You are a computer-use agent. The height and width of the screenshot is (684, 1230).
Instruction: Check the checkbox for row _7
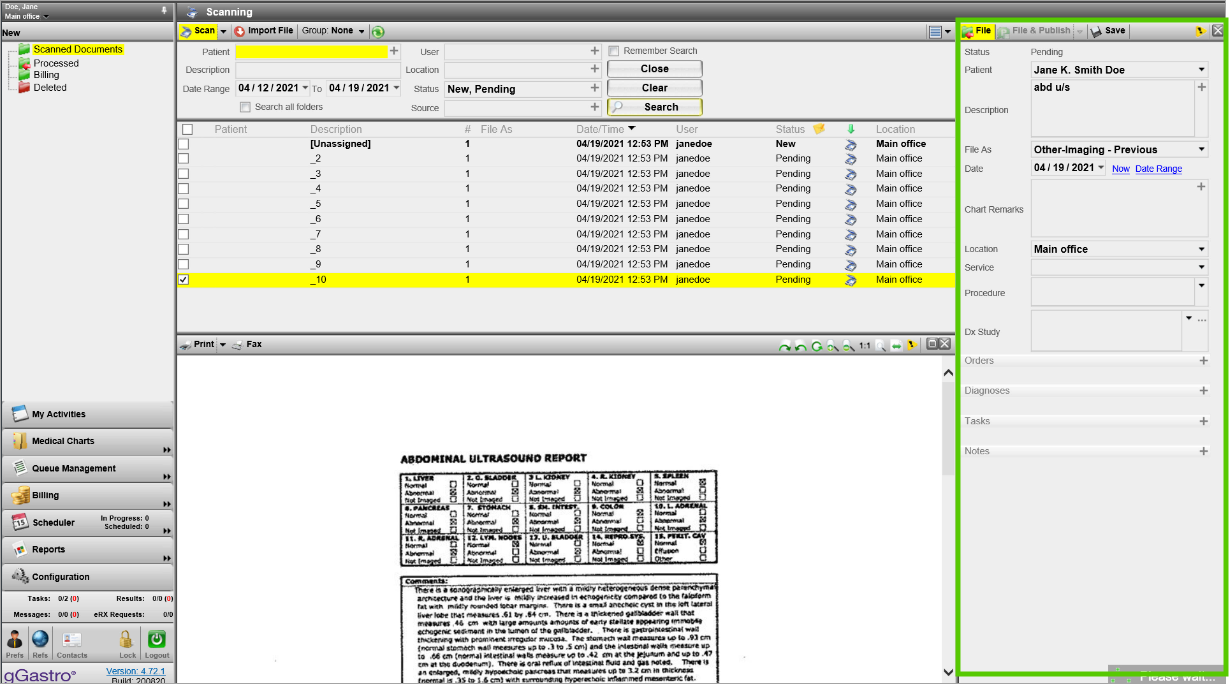tap(184, 234)
